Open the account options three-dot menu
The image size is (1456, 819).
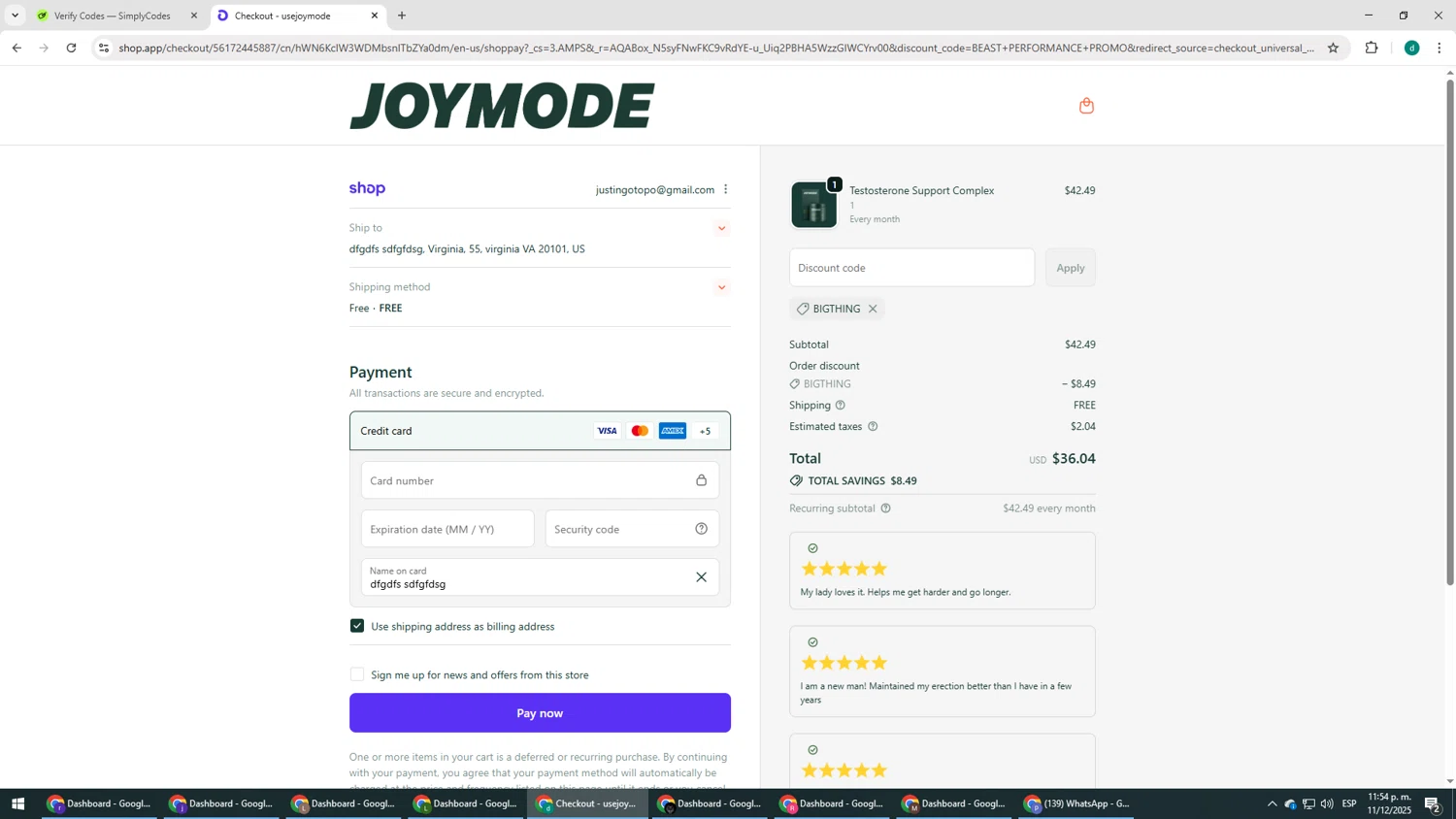[725, 189]
